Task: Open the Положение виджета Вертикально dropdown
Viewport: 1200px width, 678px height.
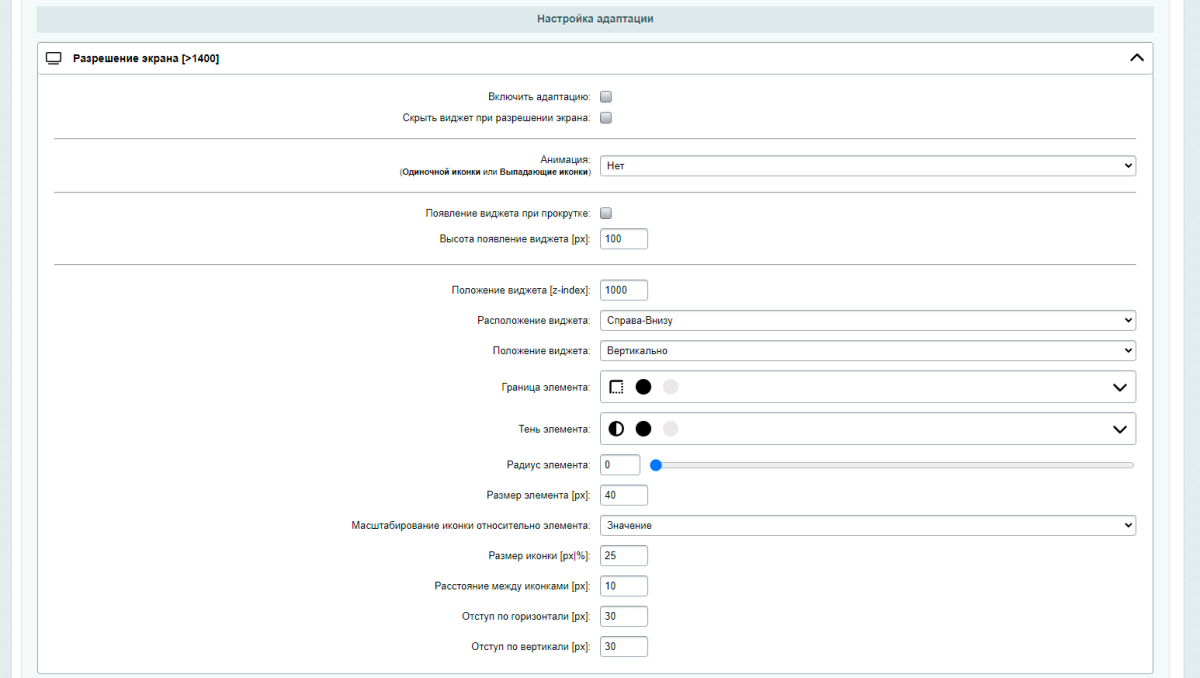Action: point(867,351)
